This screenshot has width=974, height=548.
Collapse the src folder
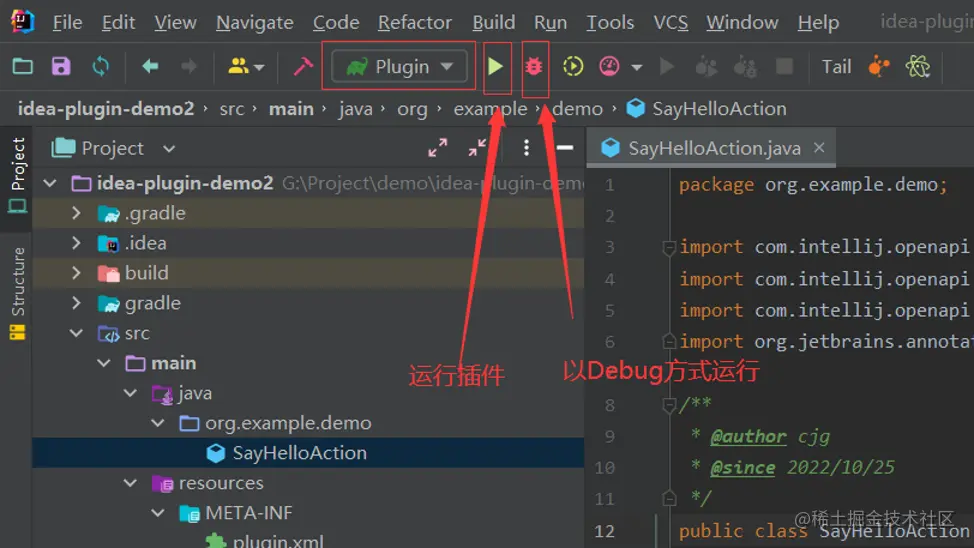pos(76,333)
